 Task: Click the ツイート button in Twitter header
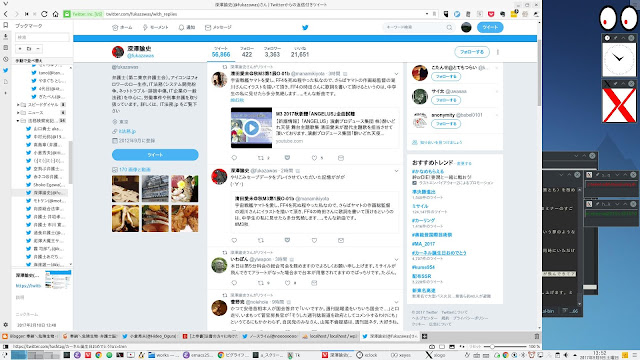click(490, 27)
